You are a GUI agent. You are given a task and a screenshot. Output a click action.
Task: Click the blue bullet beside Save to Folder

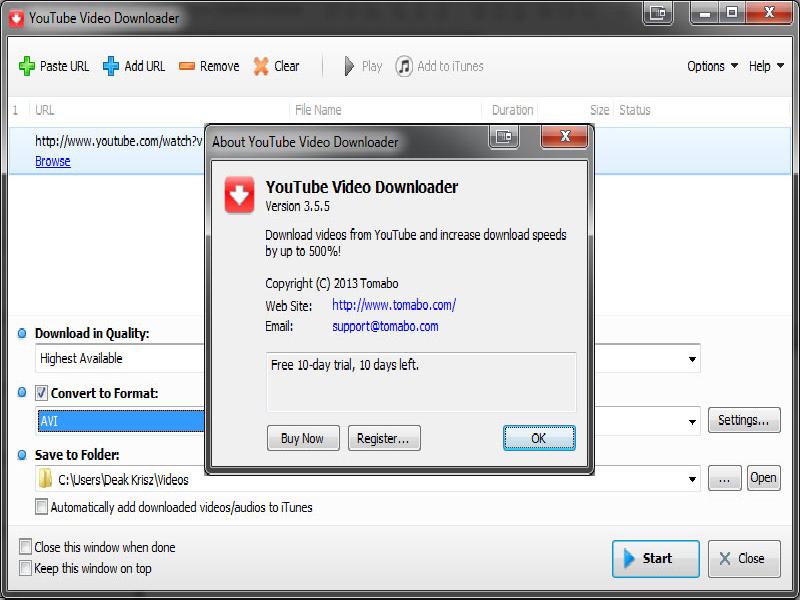[x=22, y=455]
